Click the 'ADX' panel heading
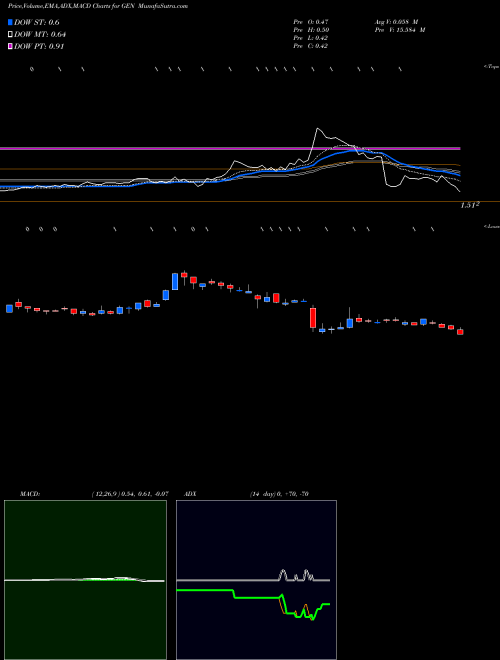The width and height of the screenshot is (500, 660). [191, 494]
